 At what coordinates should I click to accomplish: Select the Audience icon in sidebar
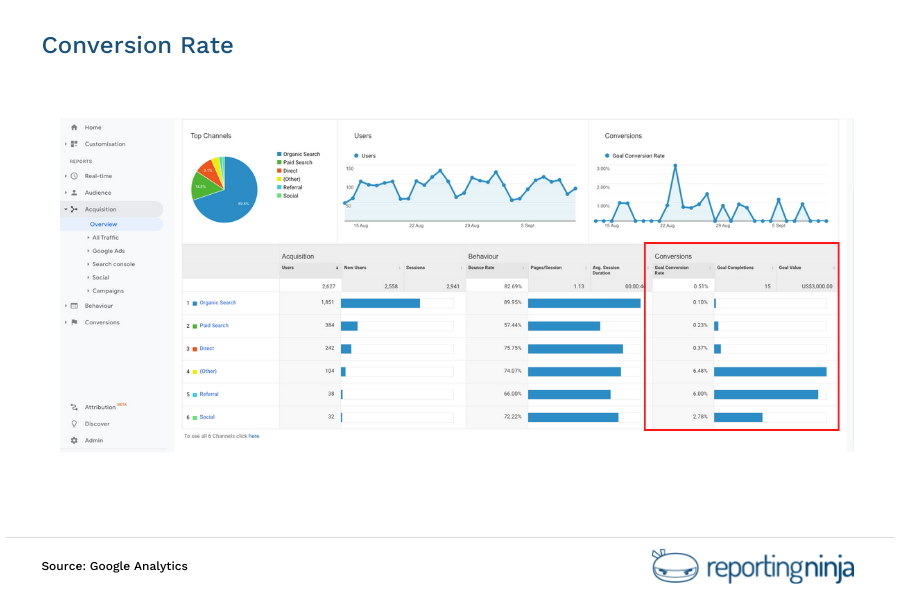click(x=76, y=192)
